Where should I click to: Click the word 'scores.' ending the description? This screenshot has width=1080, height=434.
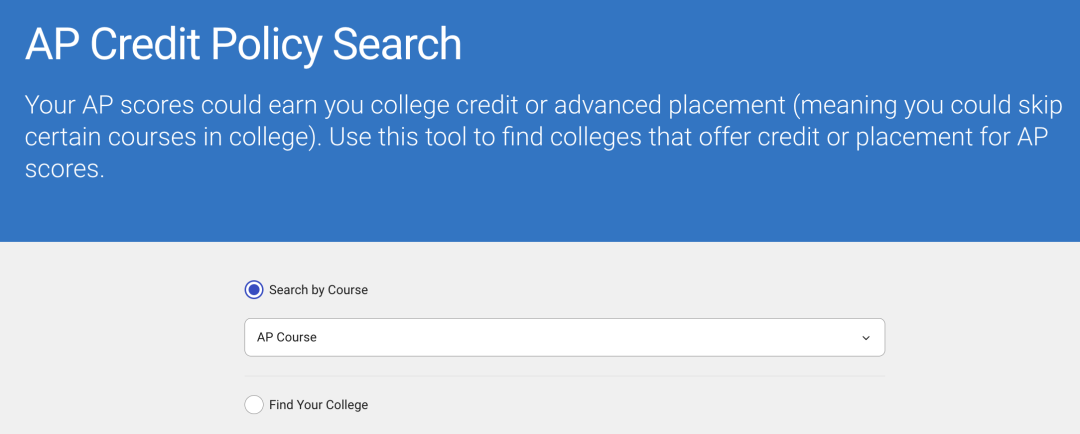63,169
